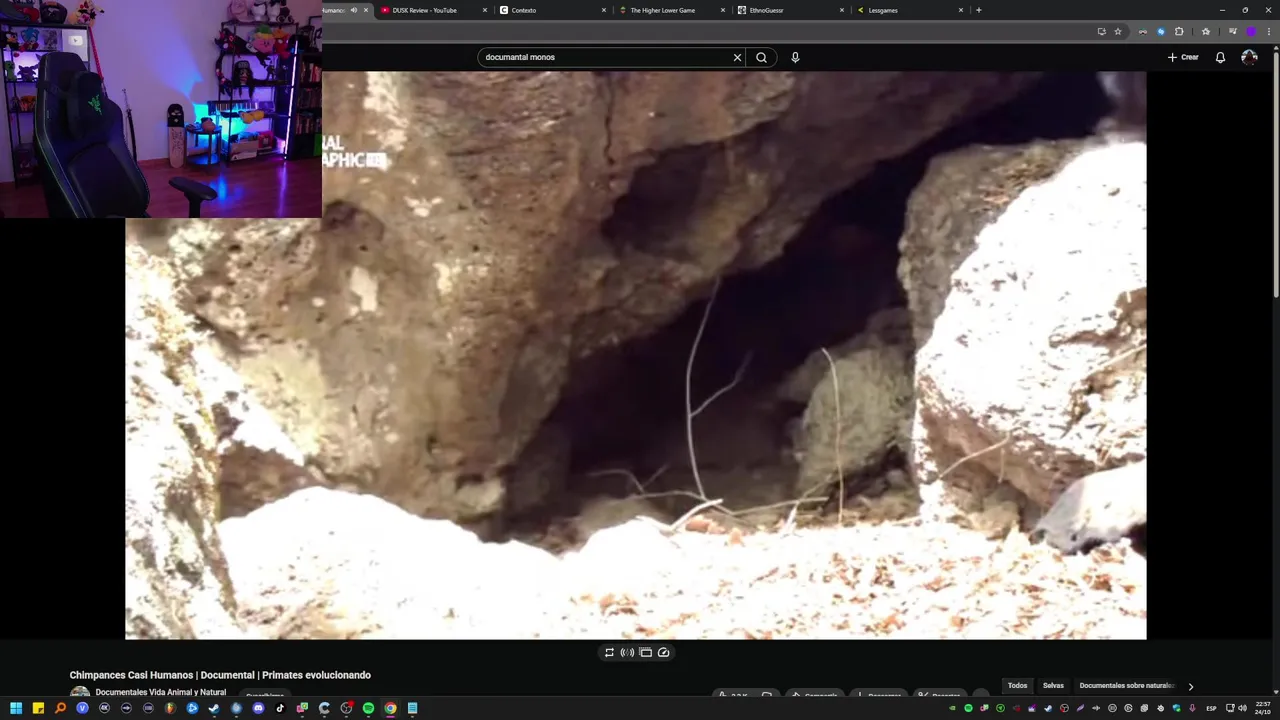The height and width of the screenshot is (720, 1280).
Task: Close the DUSK Review tab
Action: pyautogui.click(x=485, y=10)
